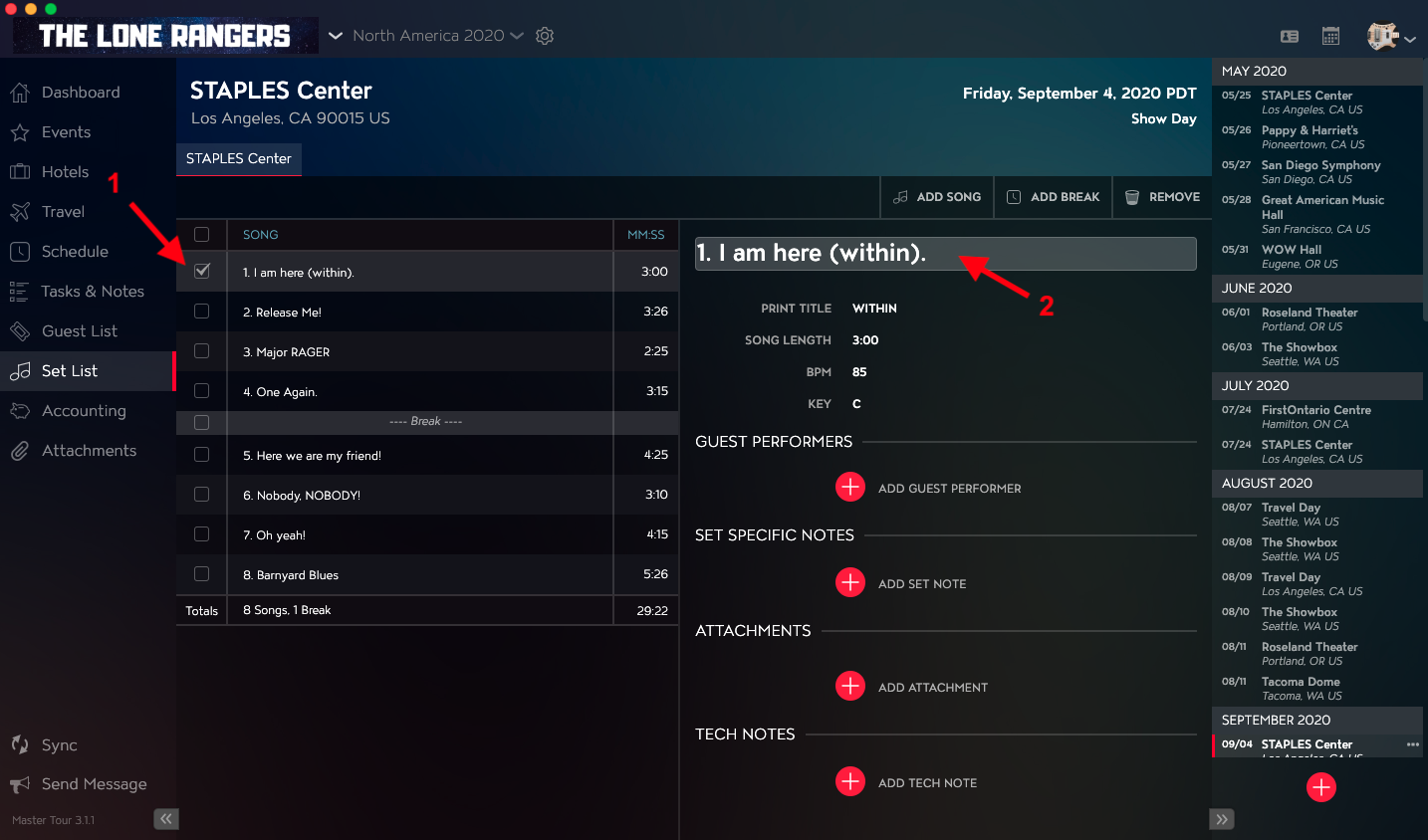Click the ID card icon in top bar
Screen dimensions: 1428x840
click(x=1290, y=36)
